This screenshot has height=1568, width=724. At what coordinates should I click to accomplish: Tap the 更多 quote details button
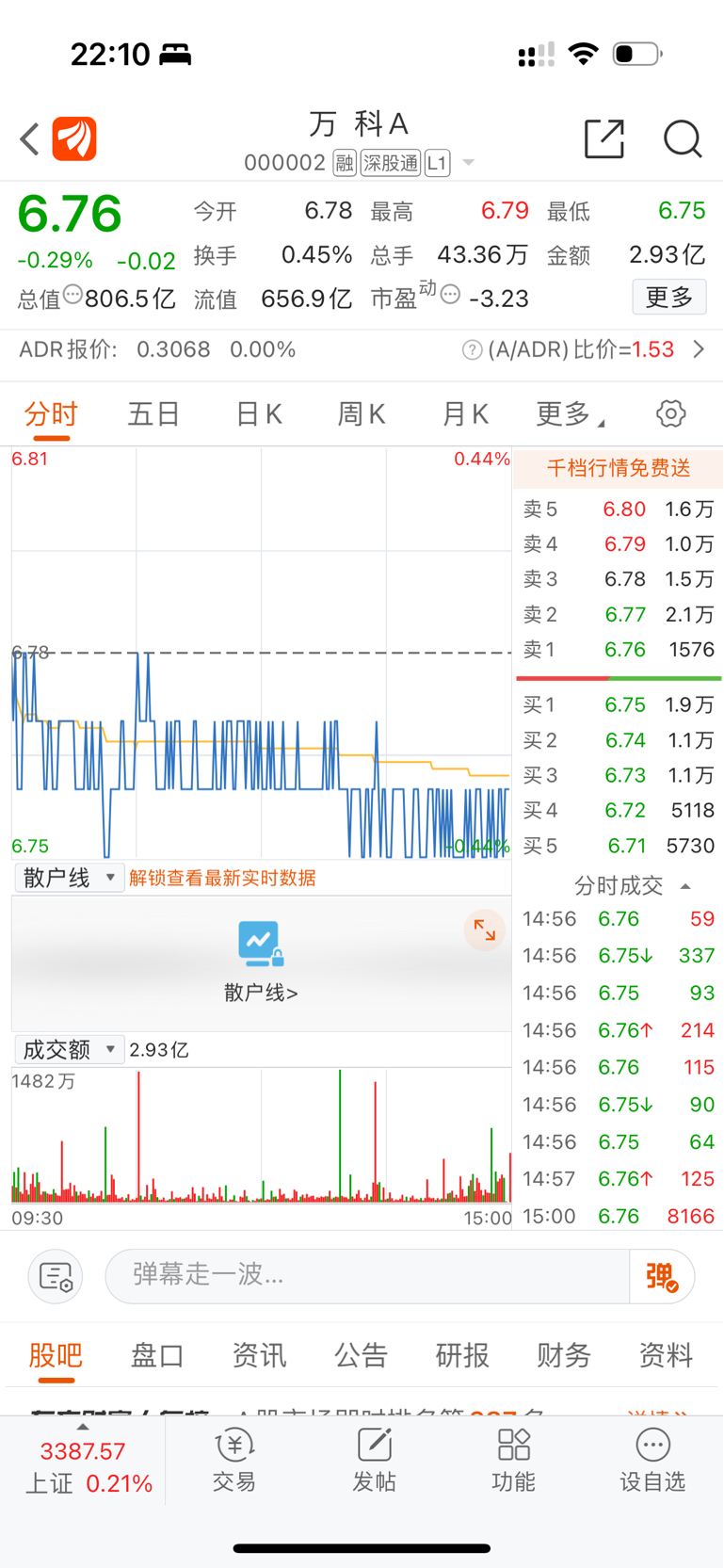point(669,298)
